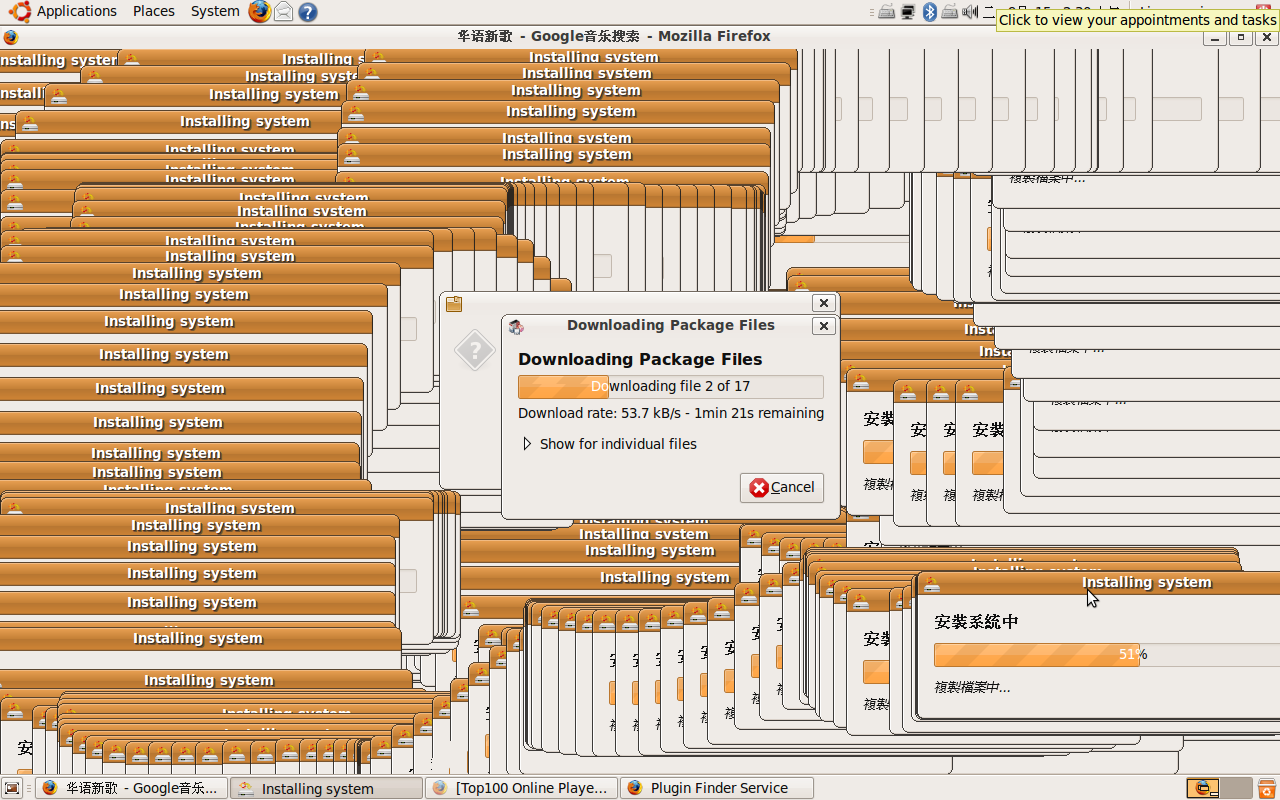Switch to Installing system taskbar button
Viewport: 1280px width, 800px height.
[x=326, y=788]
